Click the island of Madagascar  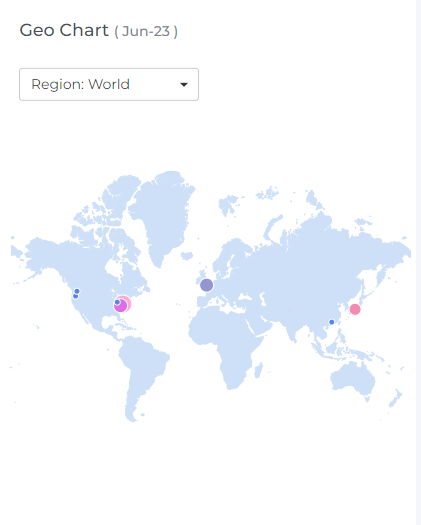click(258, 370)
